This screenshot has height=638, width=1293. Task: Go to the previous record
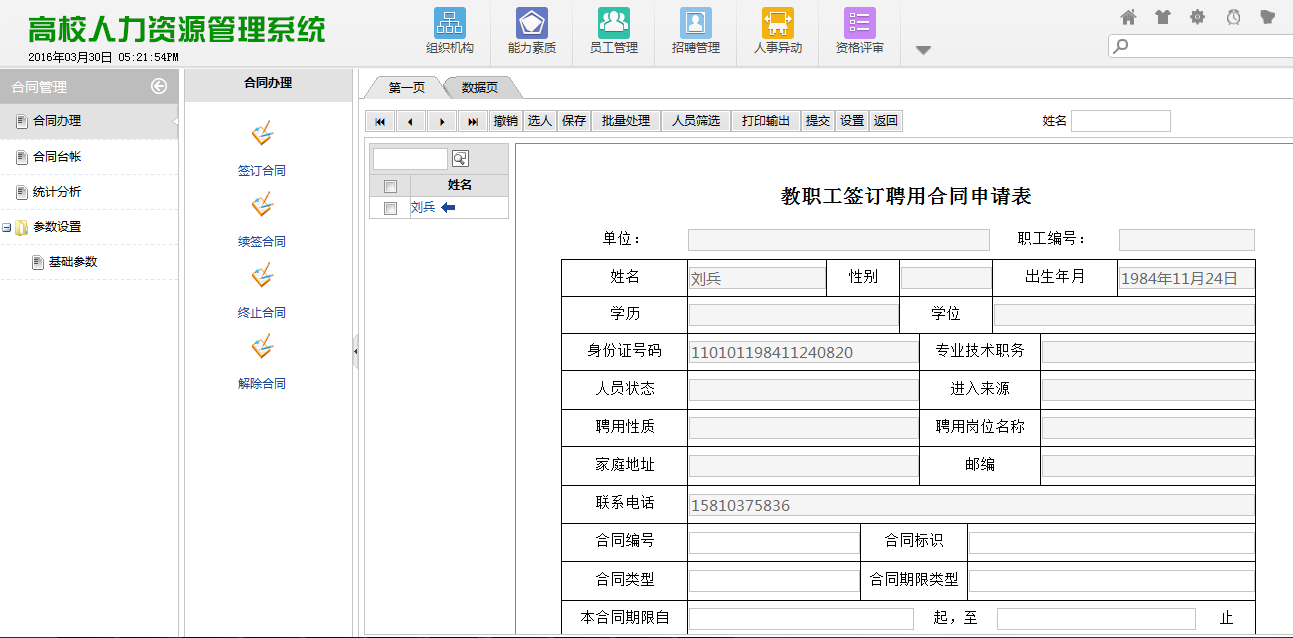pyautogui.click(x=411, y=121)
